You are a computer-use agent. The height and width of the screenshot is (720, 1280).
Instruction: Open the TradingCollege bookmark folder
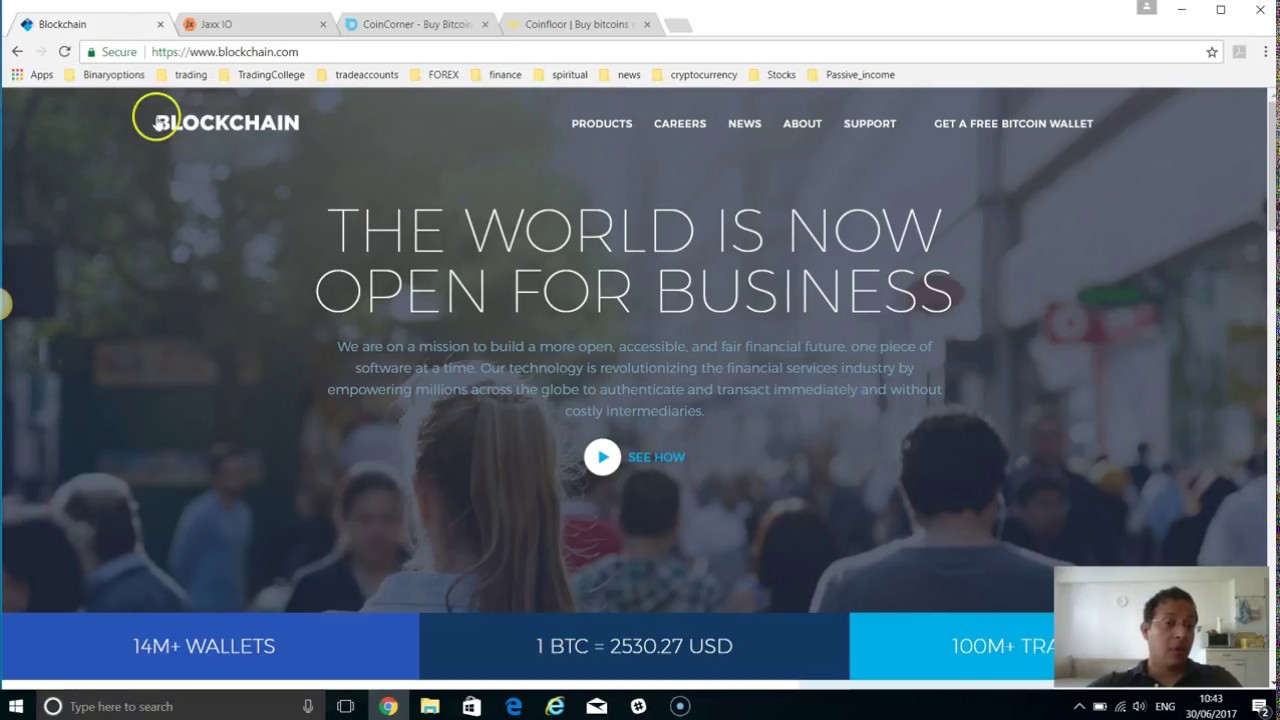pos(261,75)
